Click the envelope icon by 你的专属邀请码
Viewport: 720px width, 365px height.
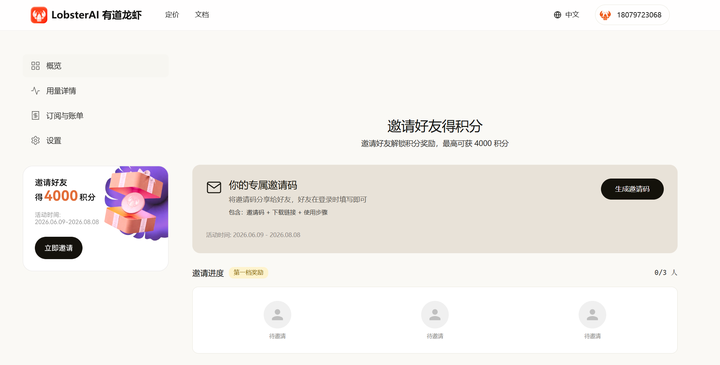214,187
